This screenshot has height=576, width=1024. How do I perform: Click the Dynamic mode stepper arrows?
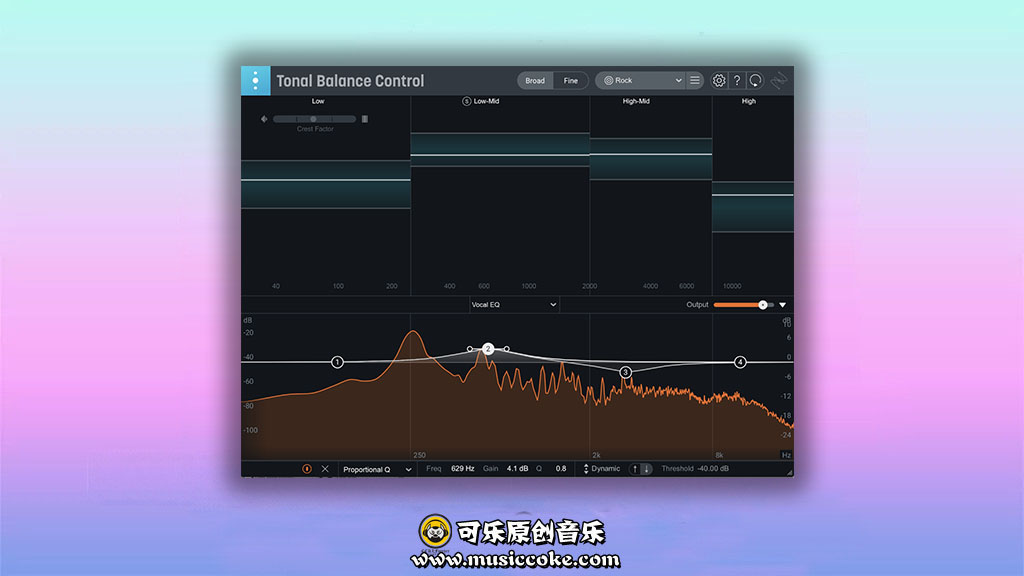[586, 469]
